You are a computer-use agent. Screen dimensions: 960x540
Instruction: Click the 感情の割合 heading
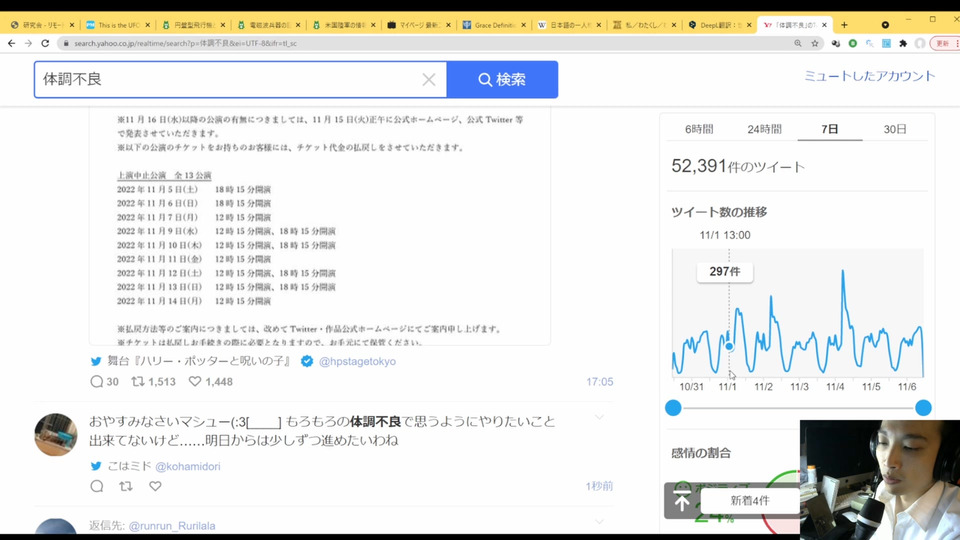(701, 453)
